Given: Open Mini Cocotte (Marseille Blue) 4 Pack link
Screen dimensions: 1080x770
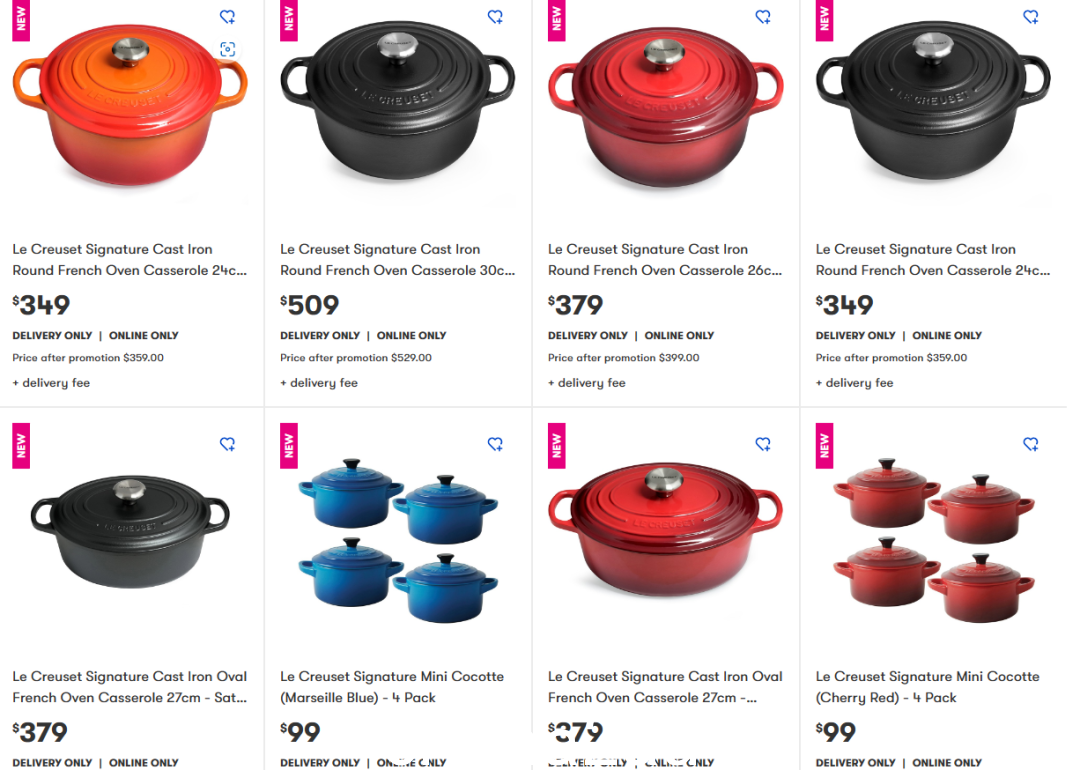Looking at the screenshot, I should point(392,687).
